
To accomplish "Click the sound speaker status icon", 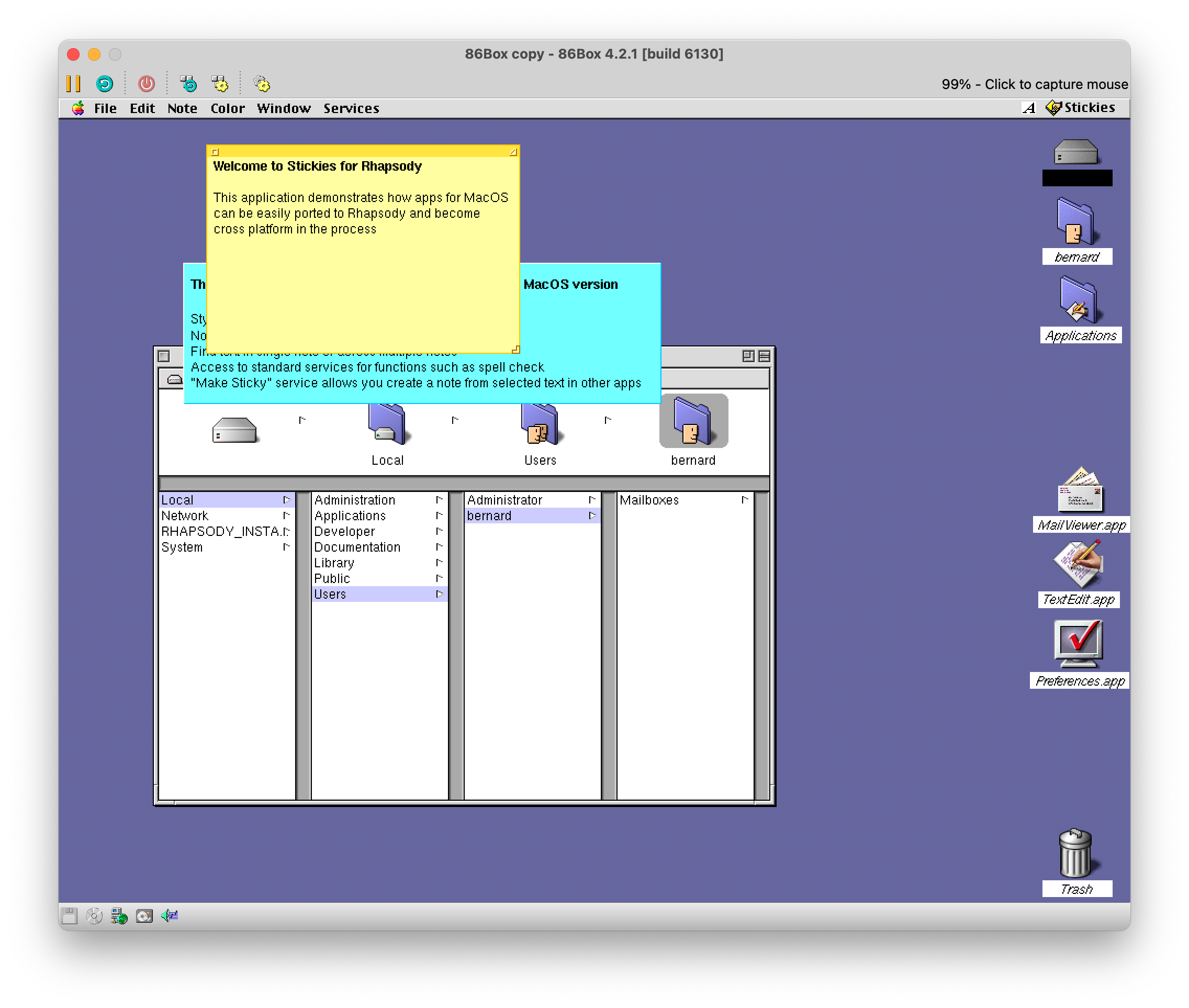I will (170, 916).
